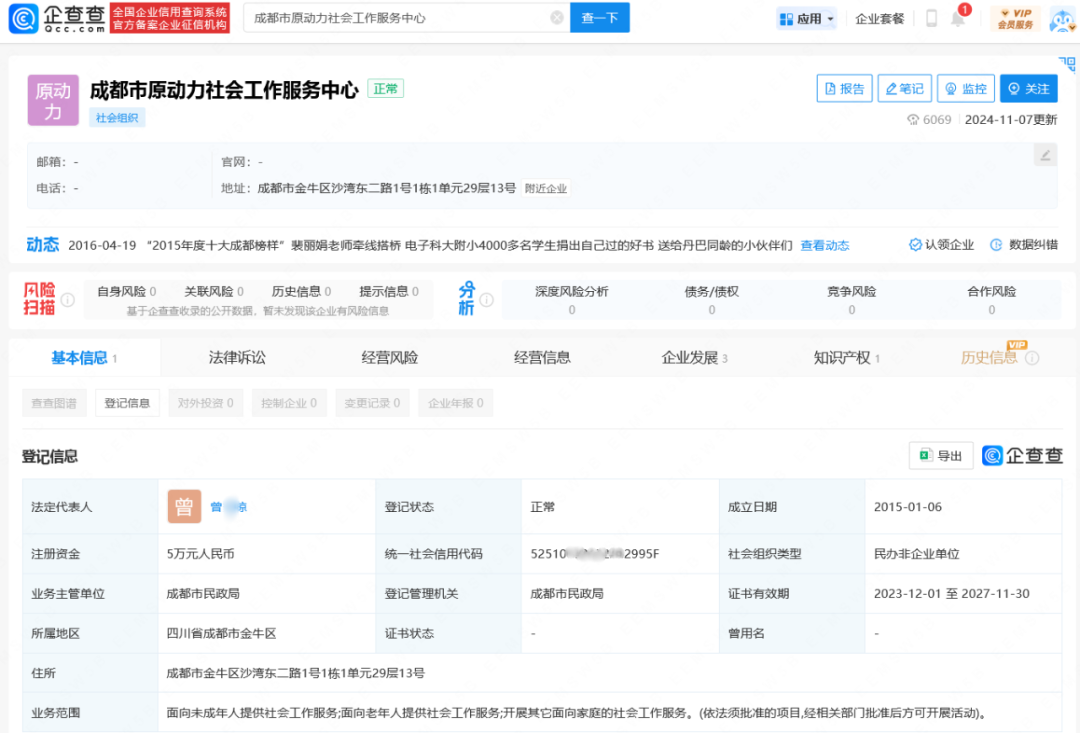The width and height of the screenshot is (1080, 733).
Task: Open the legal representative name link
Action: click(229, 507)
